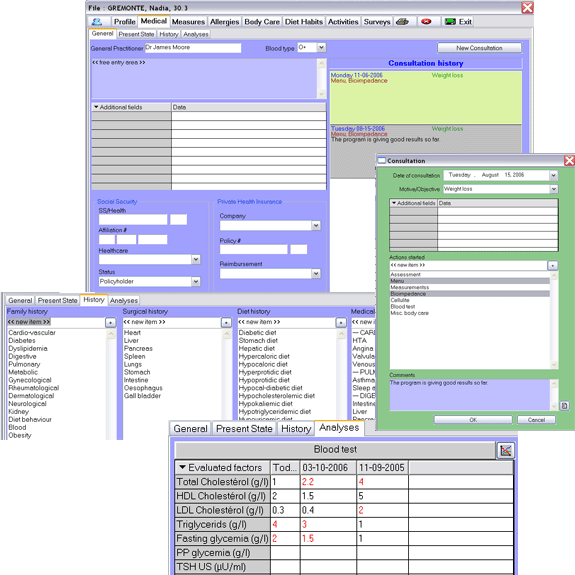Switch to the Body Care tab
This screenshot has width=575, height=575.
point(262,22)
